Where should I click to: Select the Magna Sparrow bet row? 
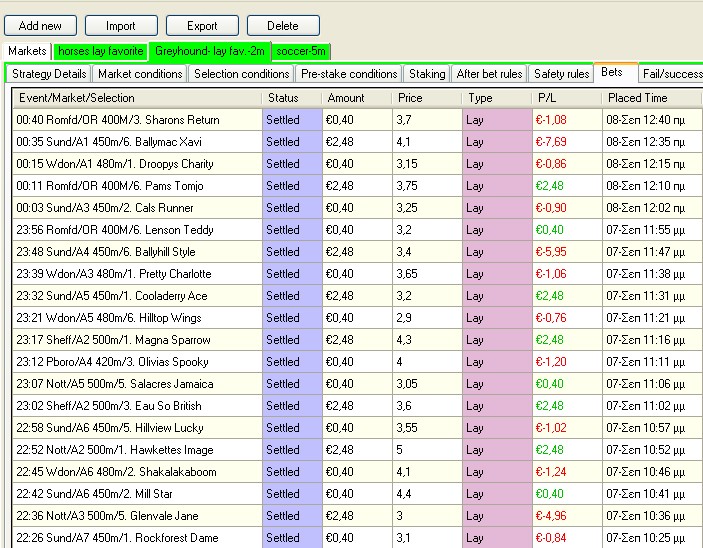[357, 339]
